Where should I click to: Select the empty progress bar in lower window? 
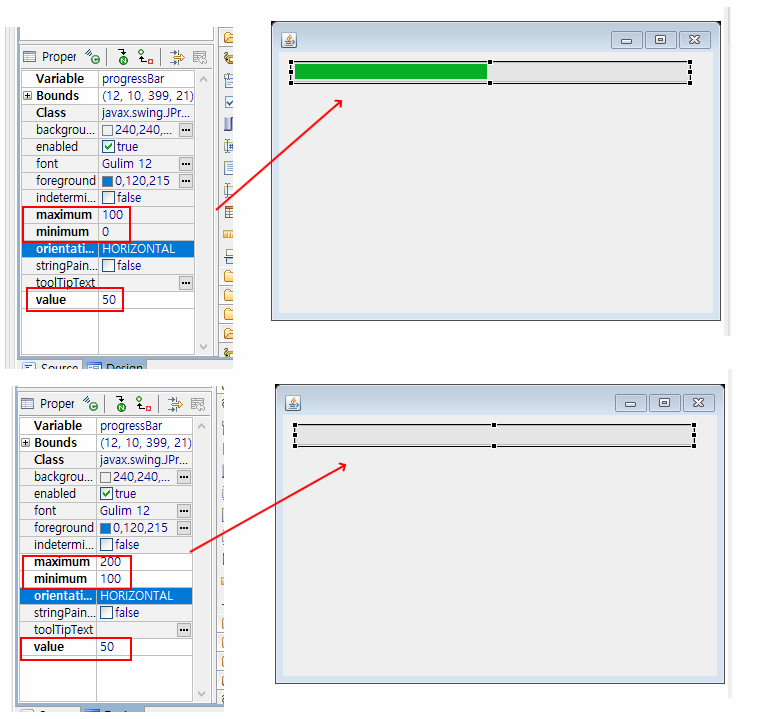(495, 435)
